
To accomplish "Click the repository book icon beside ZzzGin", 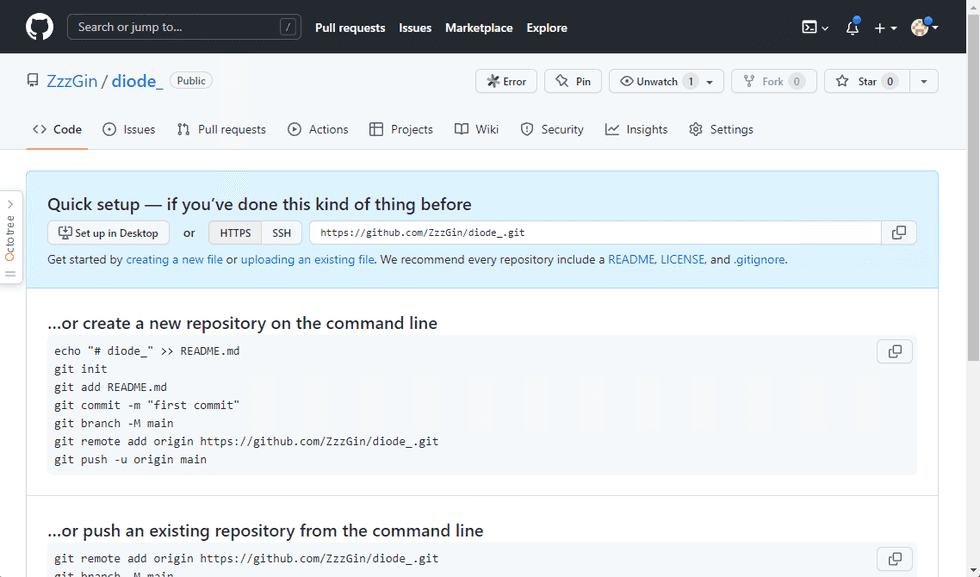I will point(32,81).
